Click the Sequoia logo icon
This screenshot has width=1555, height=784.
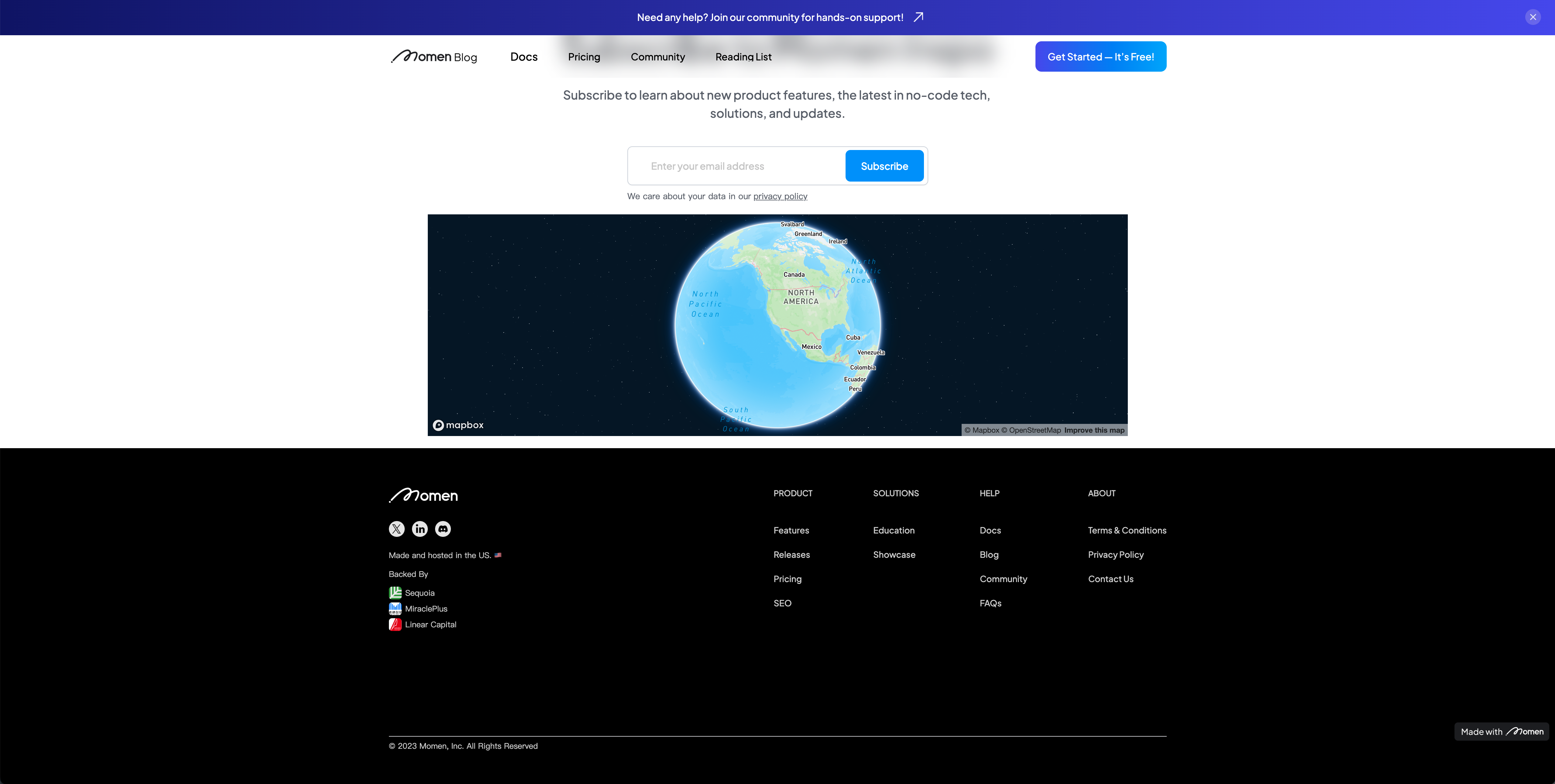click(395, 593)
